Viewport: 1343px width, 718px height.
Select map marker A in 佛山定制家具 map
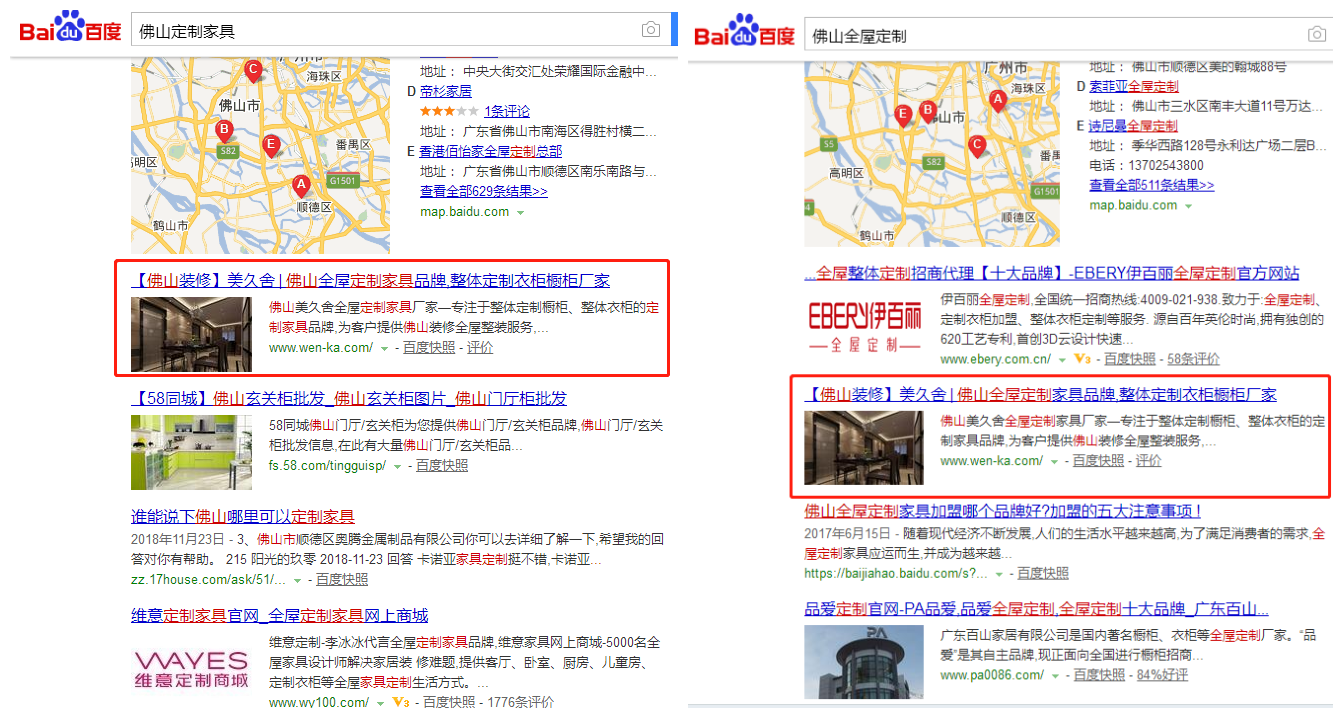[x=300, y=186]
